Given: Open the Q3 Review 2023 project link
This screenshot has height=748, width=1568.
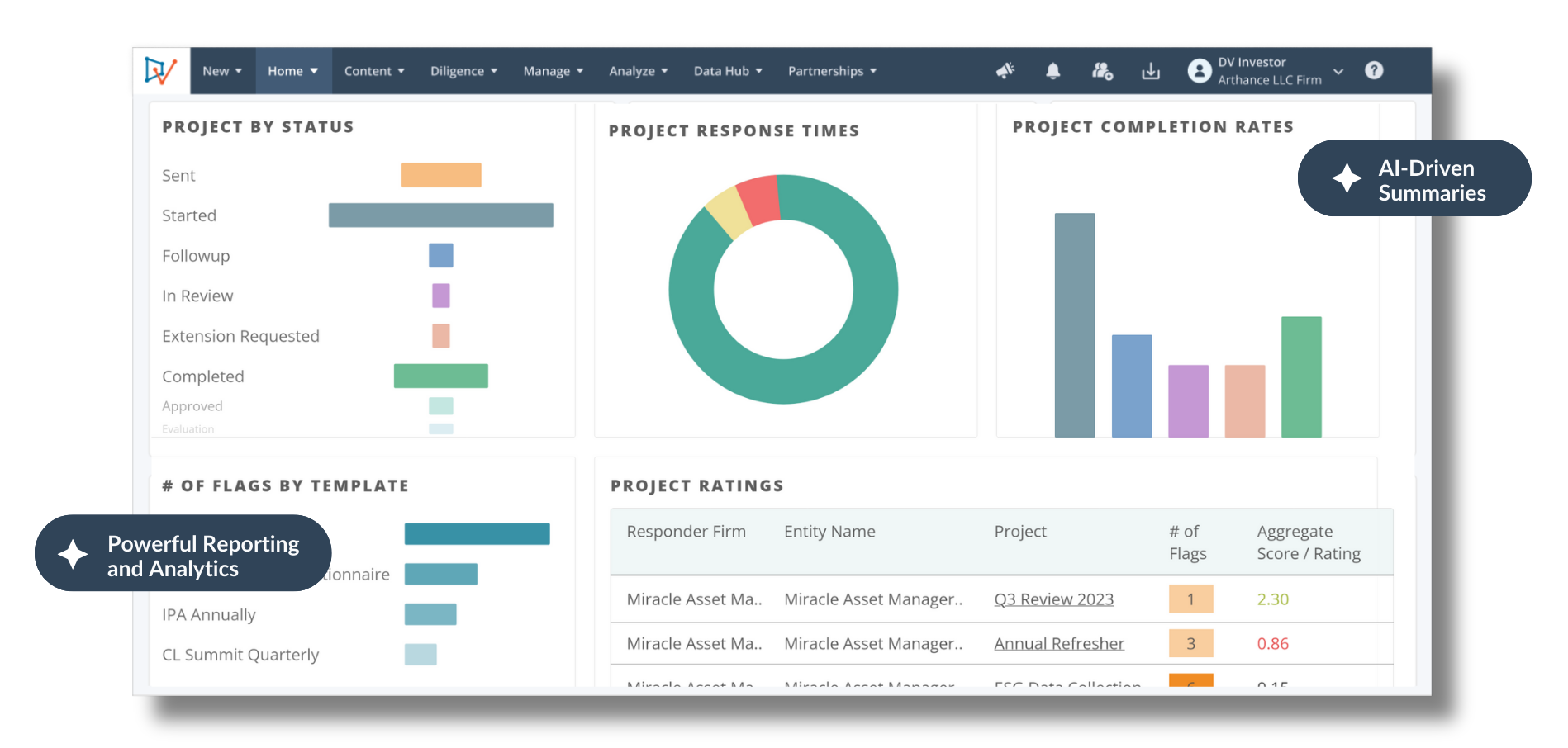Looking at the screenshot, I should 1053,599.
